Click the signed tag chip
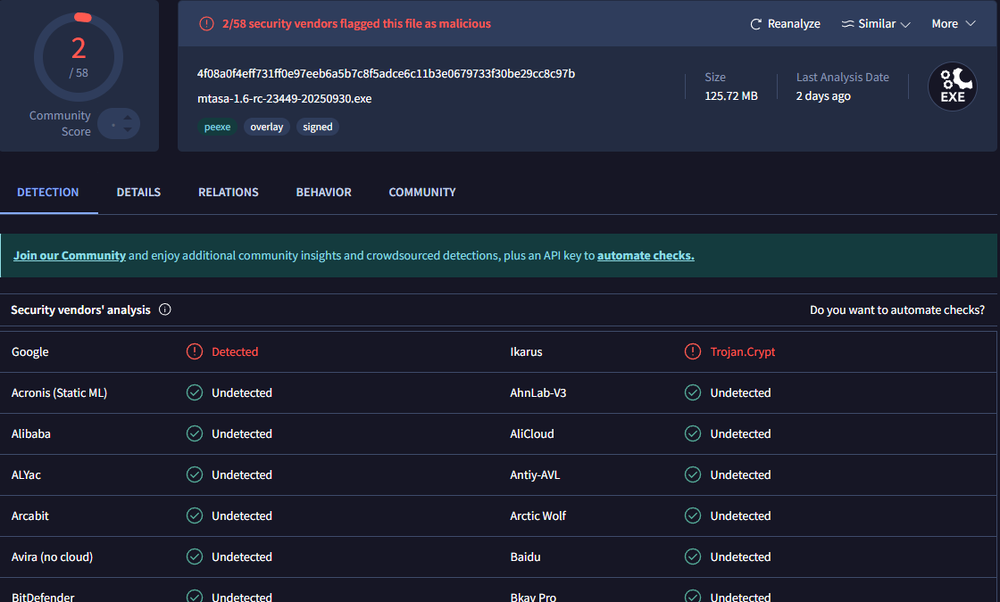The image size is (1000, 602). click(318, 127)
